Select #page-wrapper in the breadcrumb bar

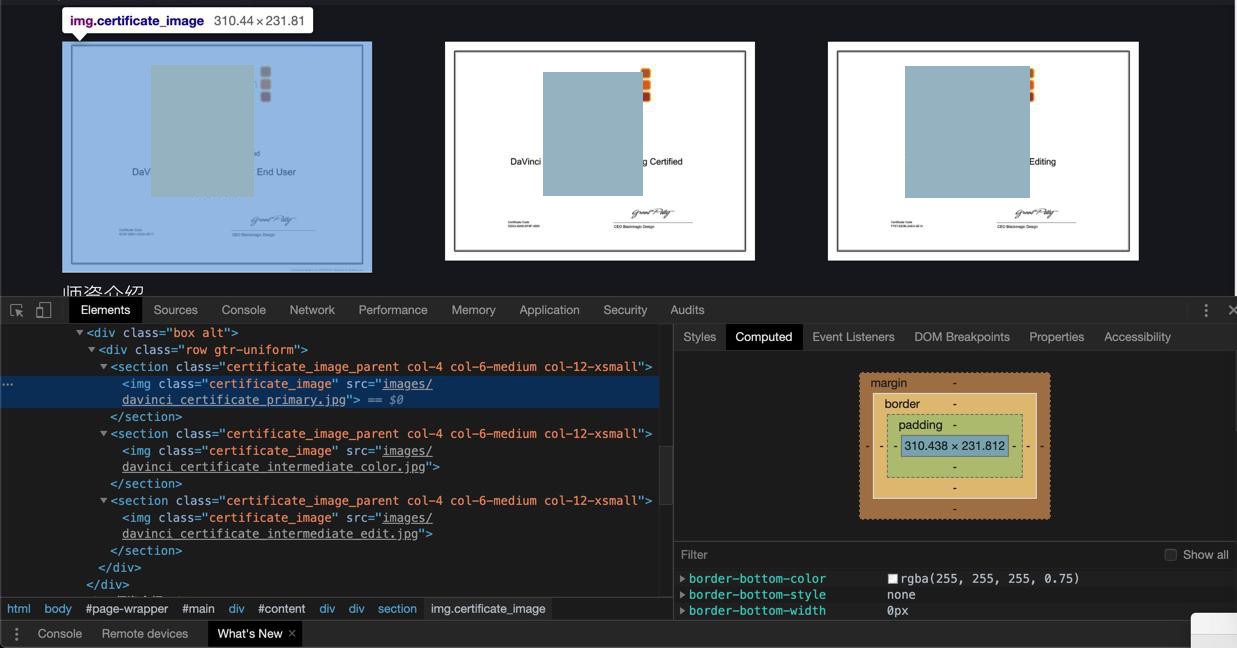[126, 609]
